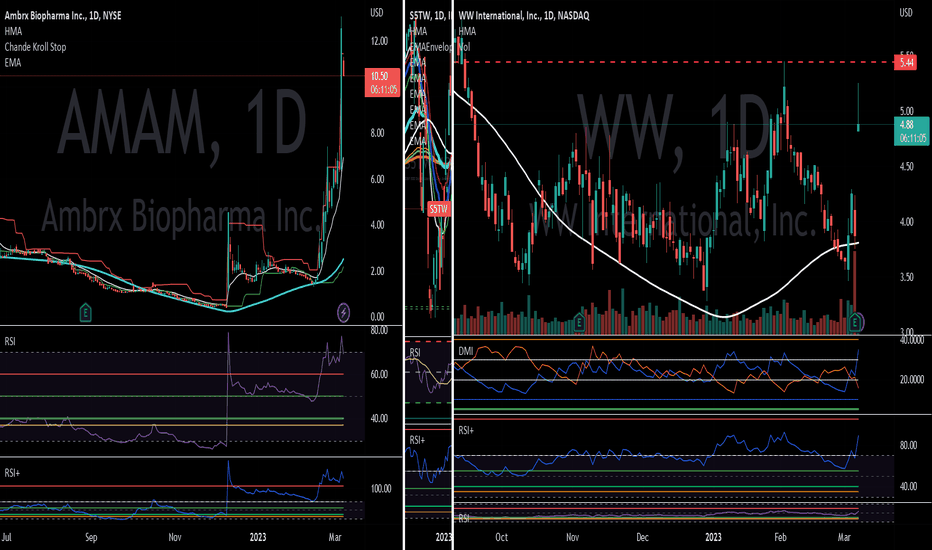This screenshot has height=550, width=932.
Task: Click the red 5.44 price line label
Action: tap(906, 62)
